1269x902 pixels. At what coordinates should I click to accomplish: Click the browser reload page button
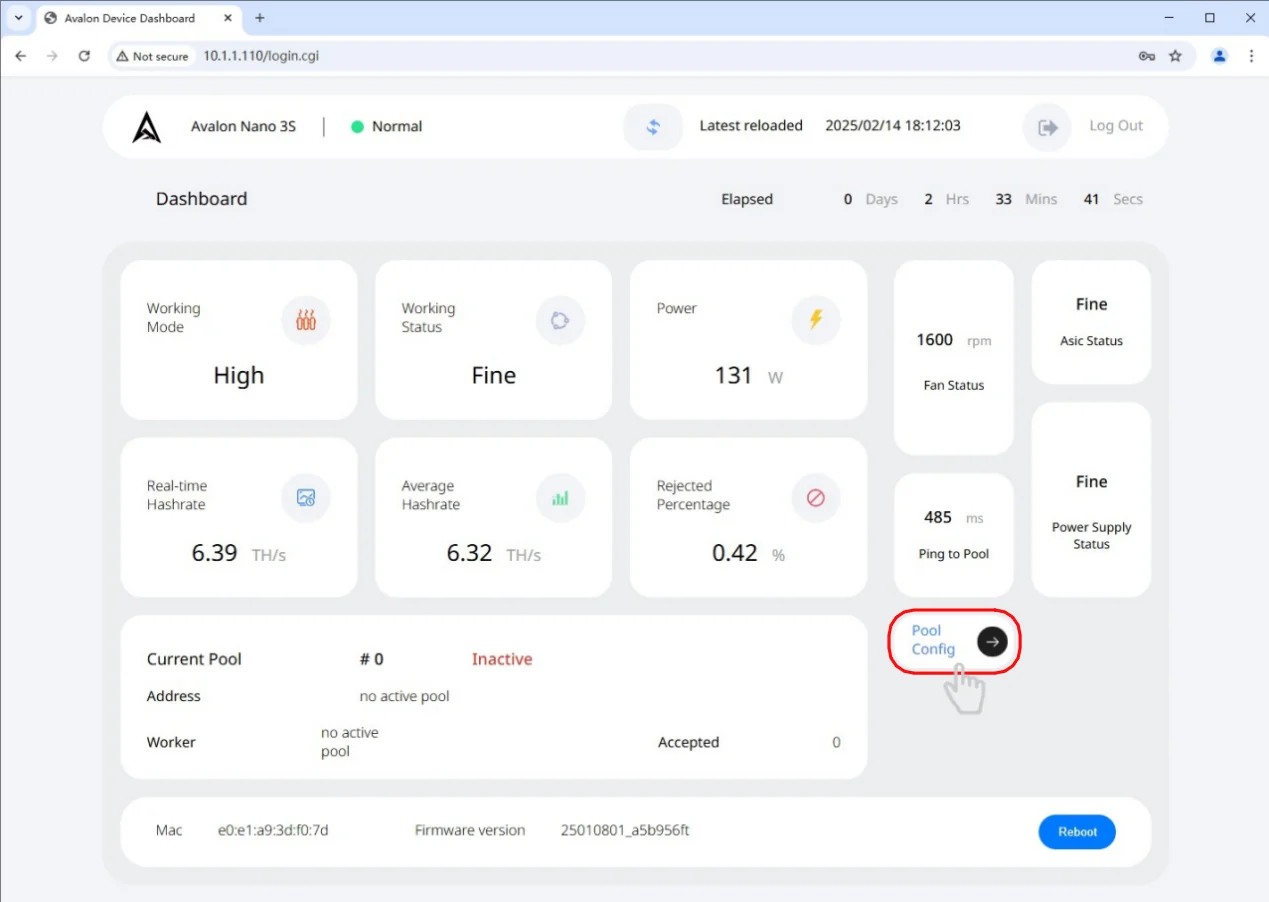[x=84, y=56]
